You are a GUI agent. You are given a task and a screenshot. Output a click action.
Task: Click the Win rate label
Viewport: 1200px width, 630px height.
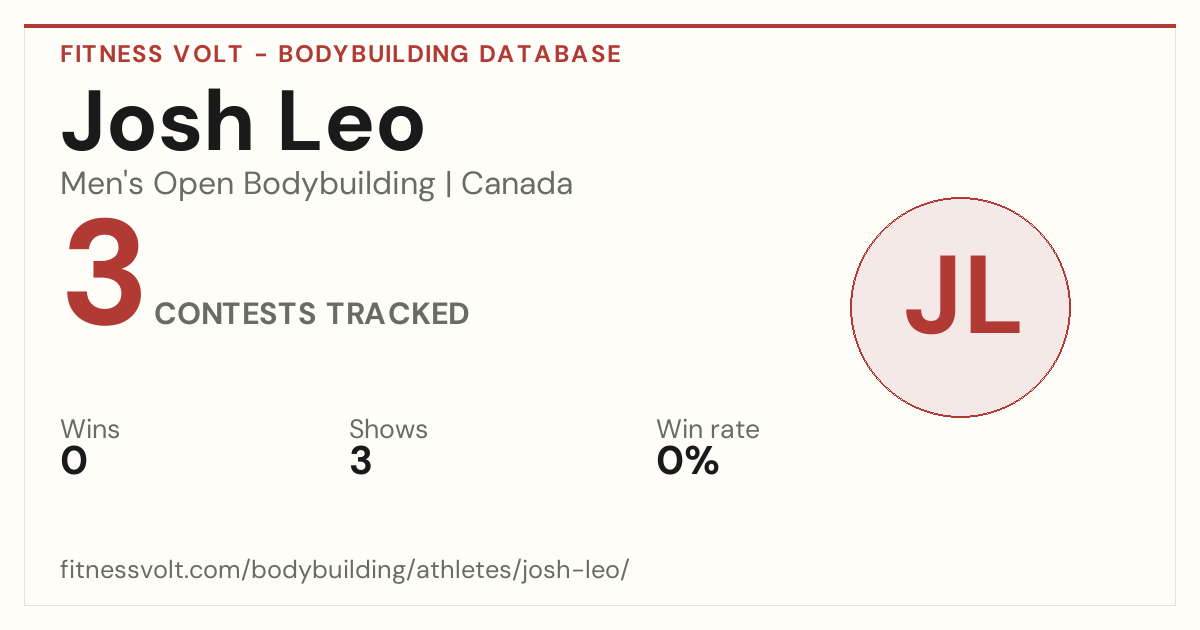708,430
